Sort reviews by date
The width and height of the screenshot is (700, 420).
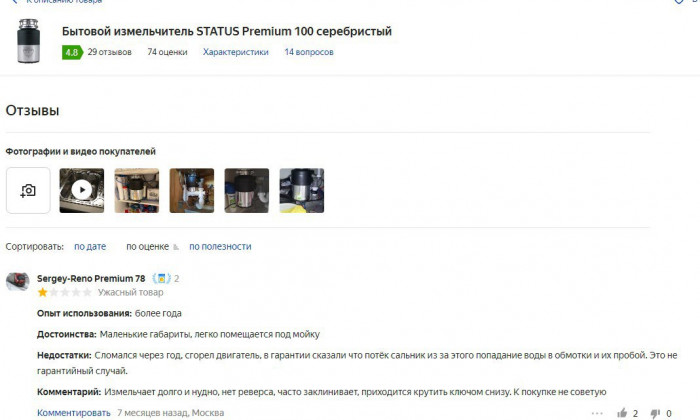pyautogui.click(x=90, y=246)
